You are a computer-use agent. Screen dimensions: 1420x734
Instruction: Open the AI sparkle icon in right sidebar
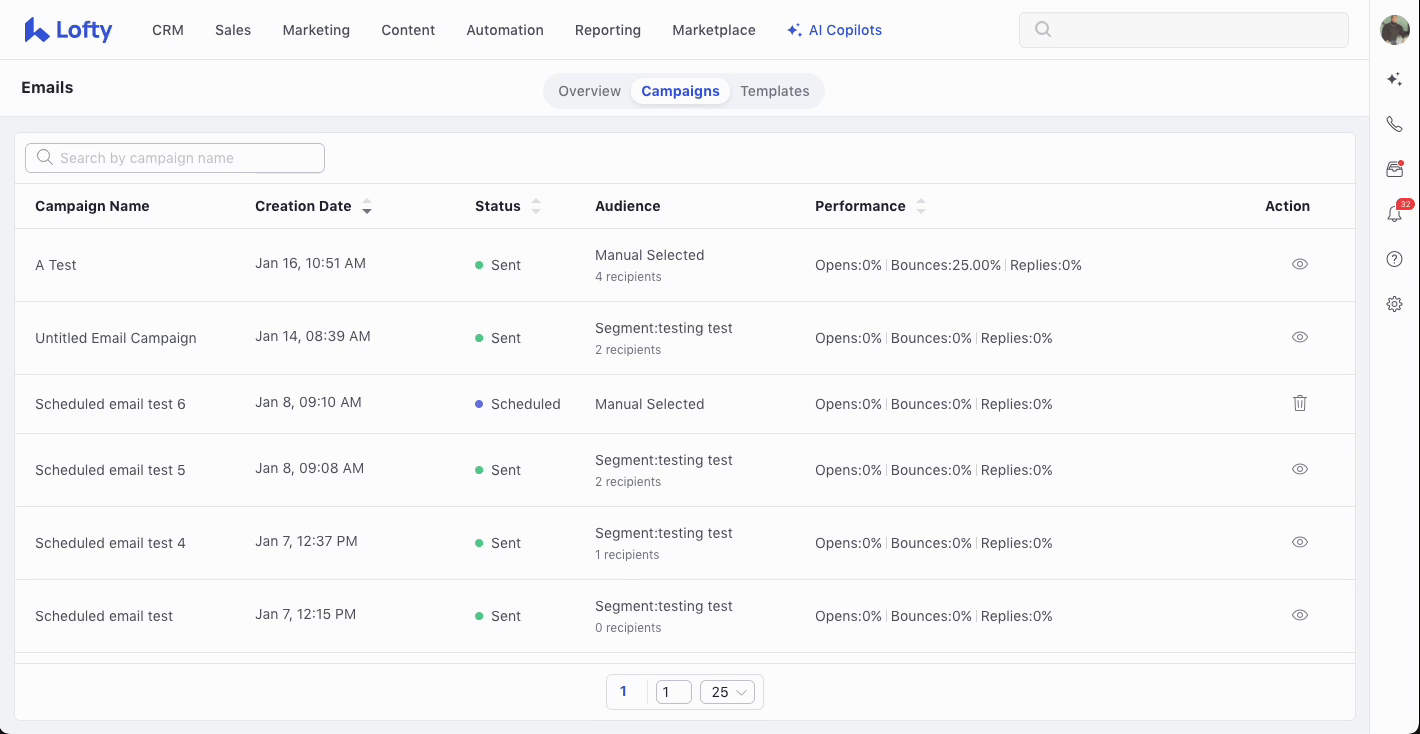pos(1394,80)
